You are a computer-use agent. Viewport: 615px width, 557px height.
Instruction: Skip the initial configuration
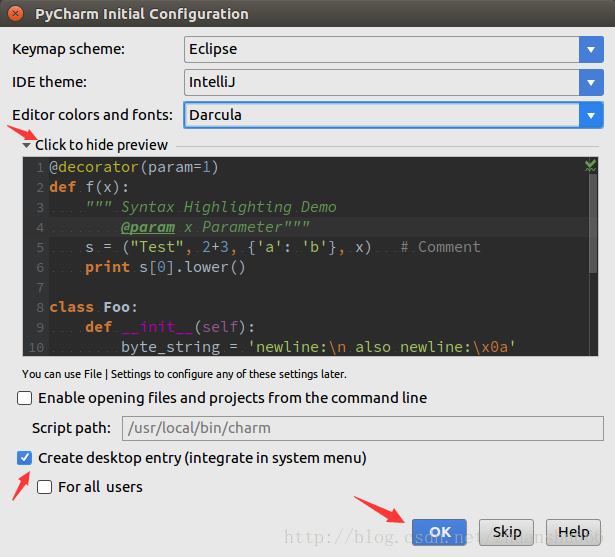tap(506, 532)
